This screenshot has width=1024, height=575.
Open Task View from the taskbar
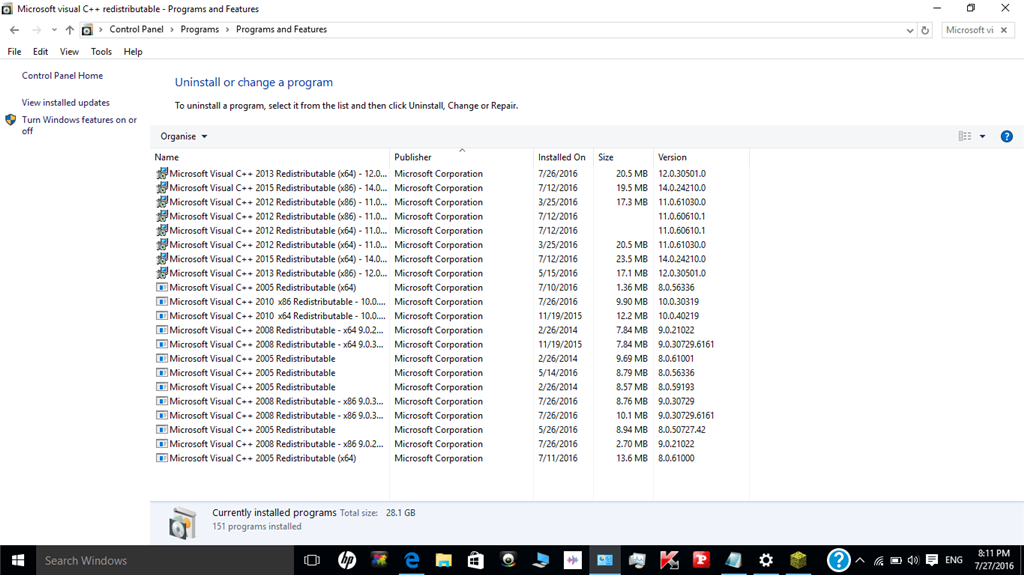point(312,560)
